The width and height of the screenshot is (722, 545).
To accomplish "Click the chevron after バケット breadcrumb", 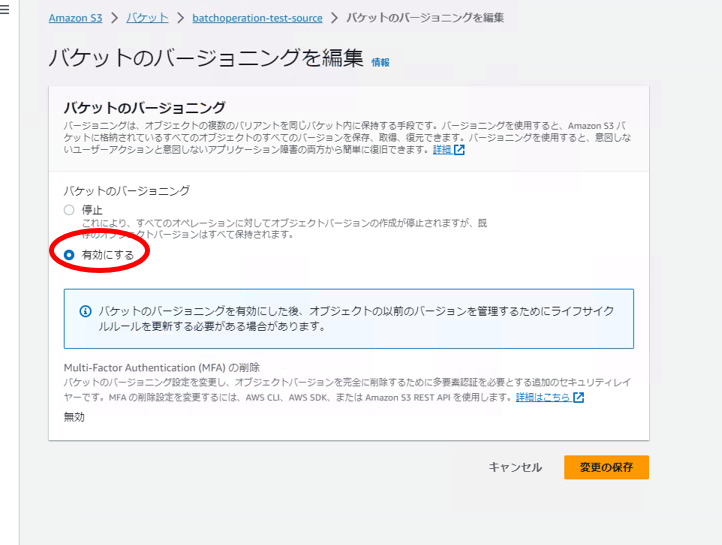I will [180, 18].
